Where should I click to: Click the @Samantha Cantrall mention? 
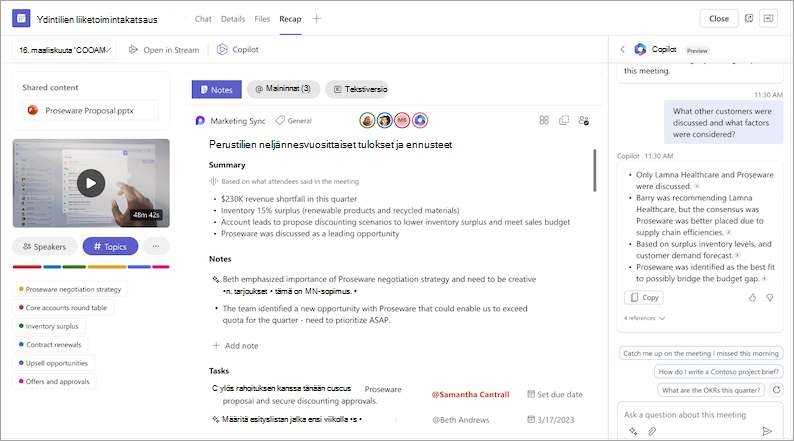point(470,394)
